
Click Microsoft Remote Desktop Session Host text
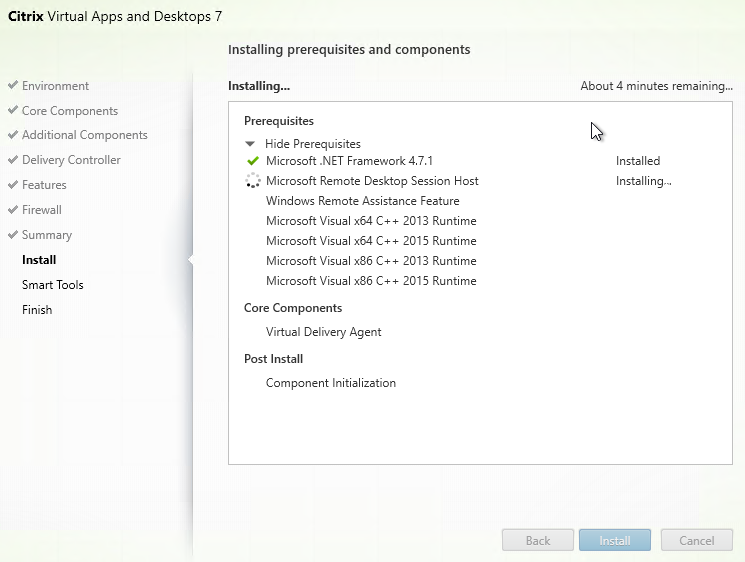tap(372, 181)
